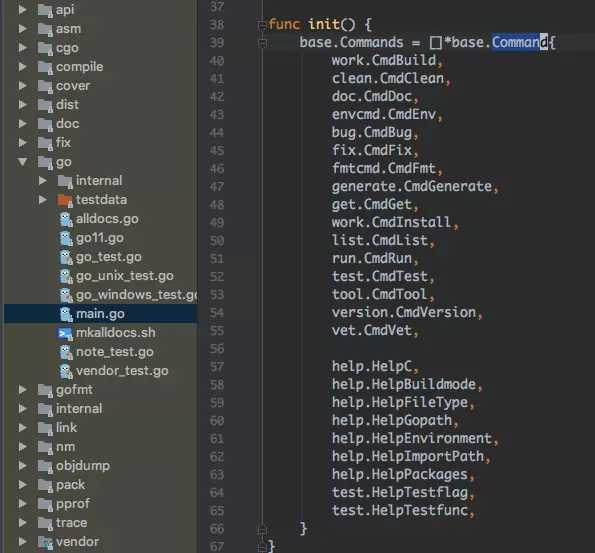
Task: Click the highlighted Command identifier
Action: pos(519,42)
